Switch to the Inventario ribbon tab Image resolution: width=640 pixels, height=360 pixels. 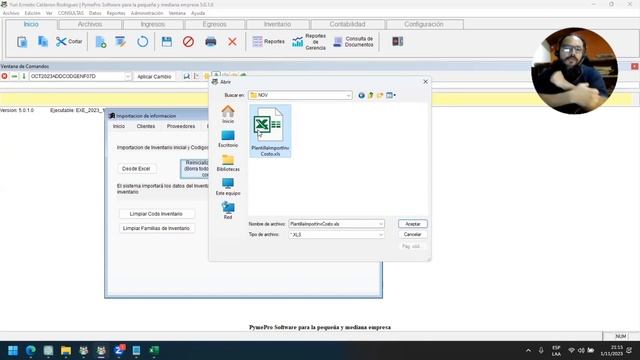(278, 24)
